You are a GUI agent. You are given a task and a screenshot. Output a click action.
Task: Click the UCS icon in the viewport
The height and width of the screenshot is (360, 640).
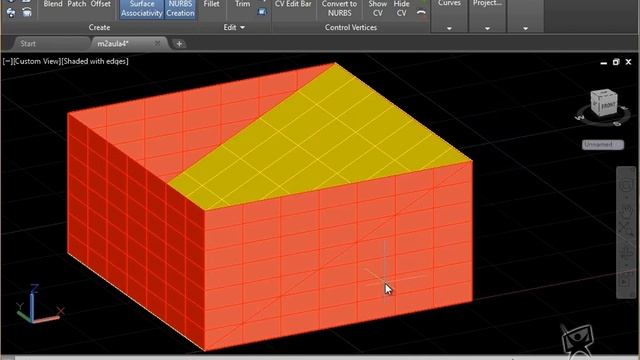(39, 304)
